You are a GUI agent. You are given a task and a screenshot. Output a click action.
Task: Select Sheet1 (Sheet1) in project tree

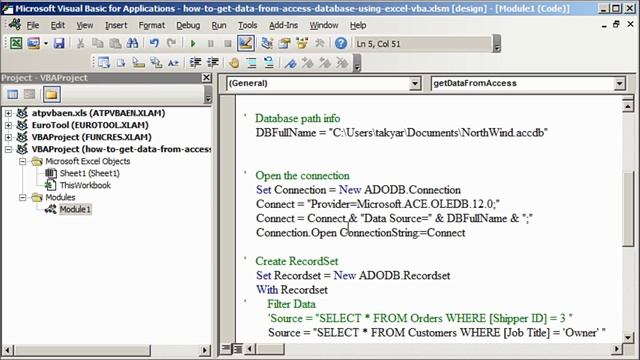pos(90,173)
